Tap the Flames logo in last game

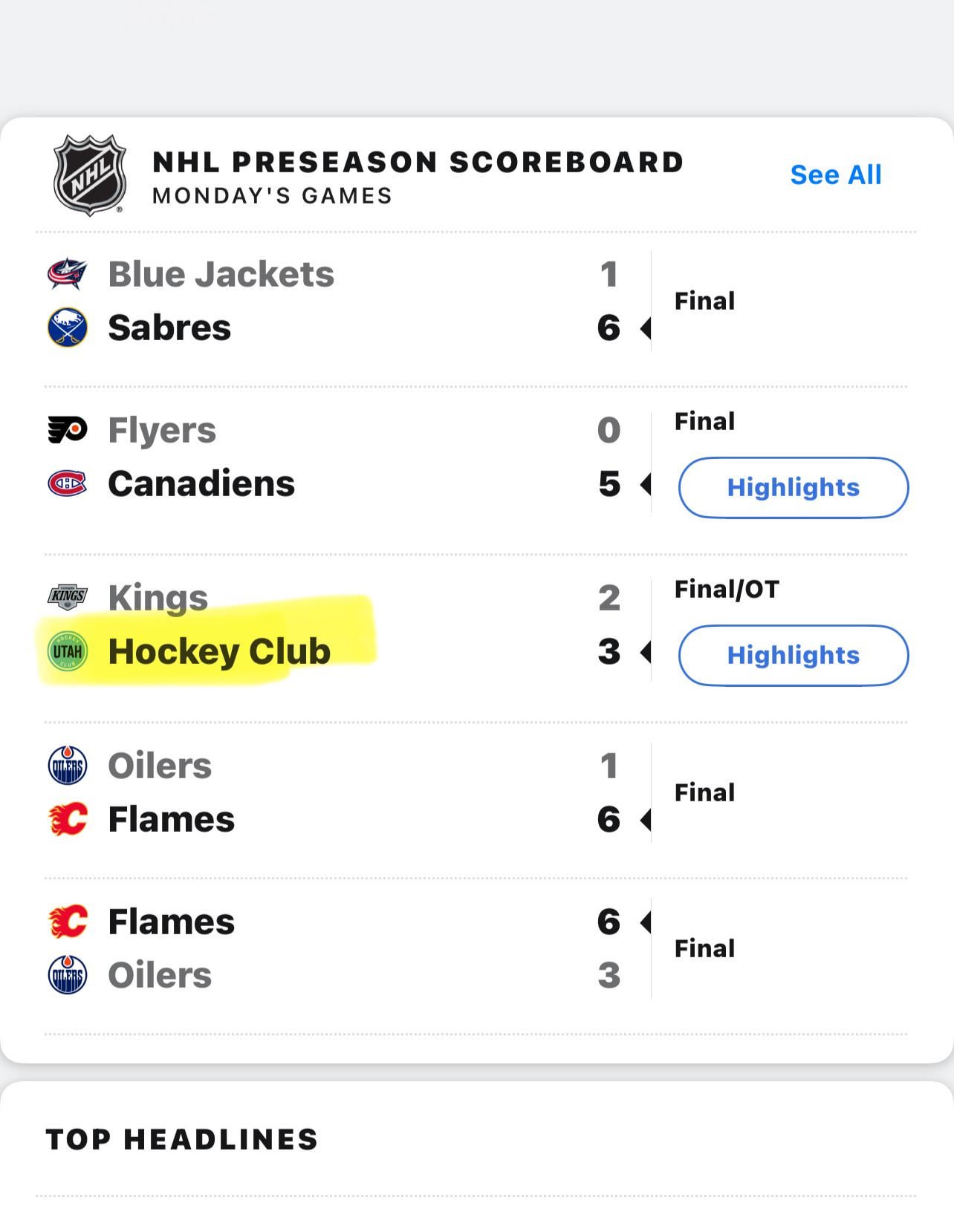pyautogui.click(x=68, y=922)
